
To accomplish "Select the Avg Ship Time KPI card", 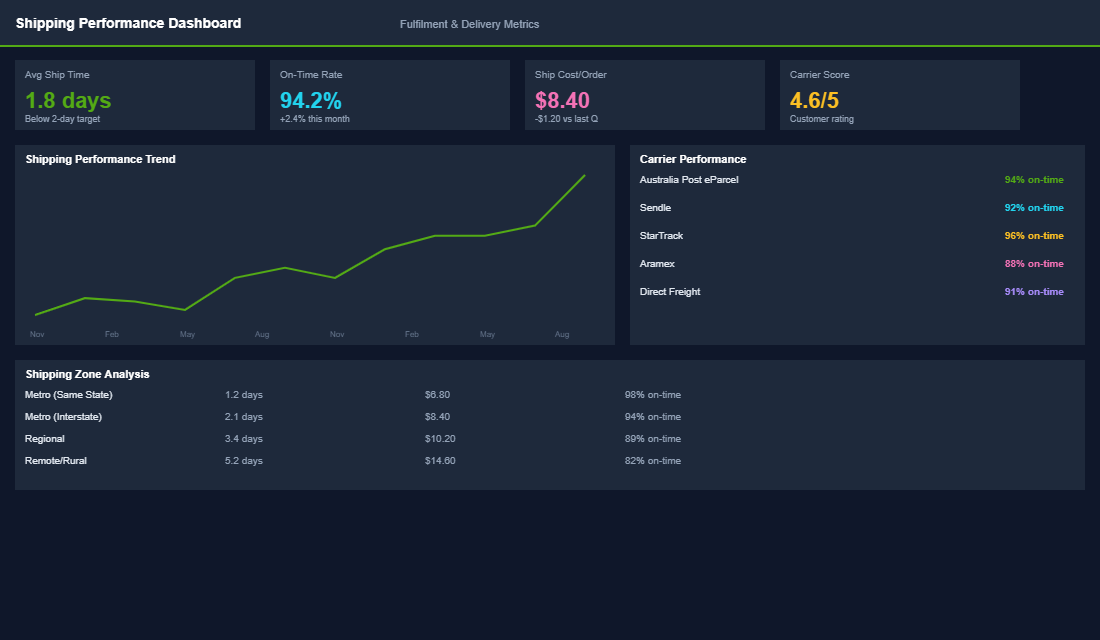I will click(135, 95).
